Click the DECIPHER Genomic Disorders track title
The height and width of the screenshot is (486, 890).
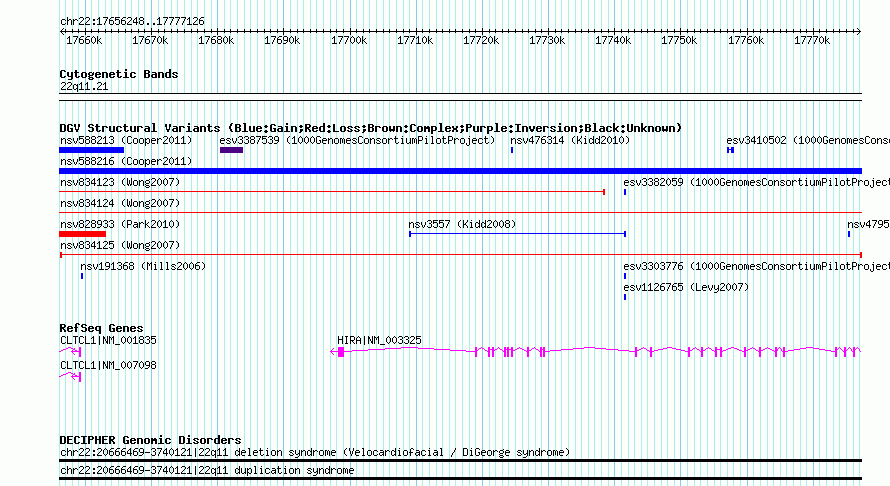pyautogui.click(x=150, y=440)
